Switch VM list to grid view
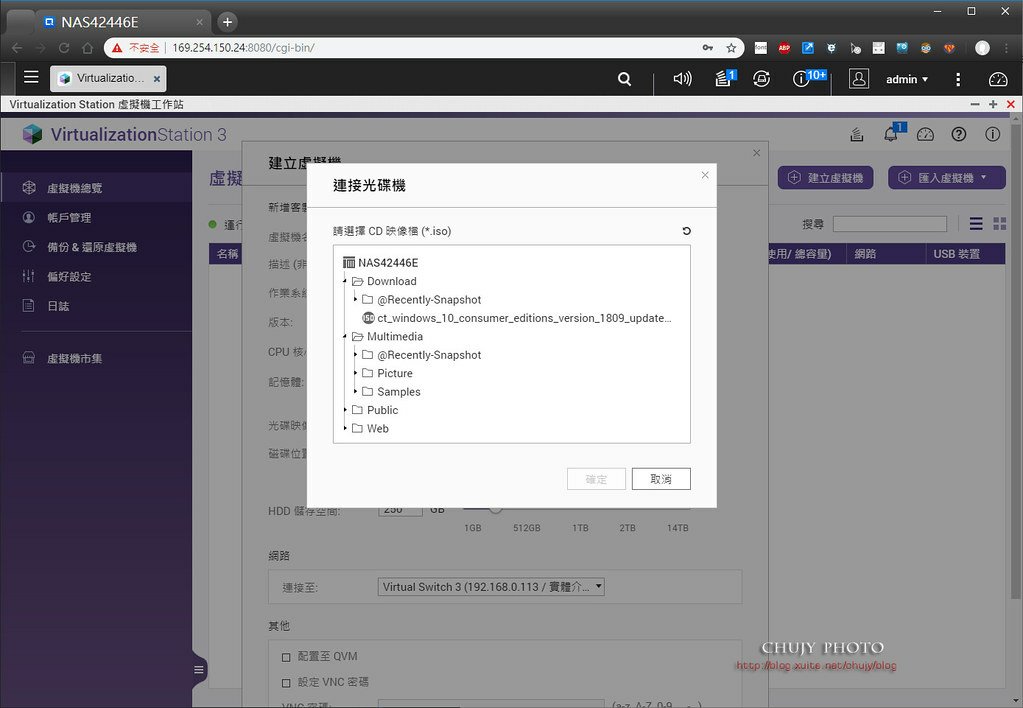This screenshot has width=1023, height=708. point(1000,224)
